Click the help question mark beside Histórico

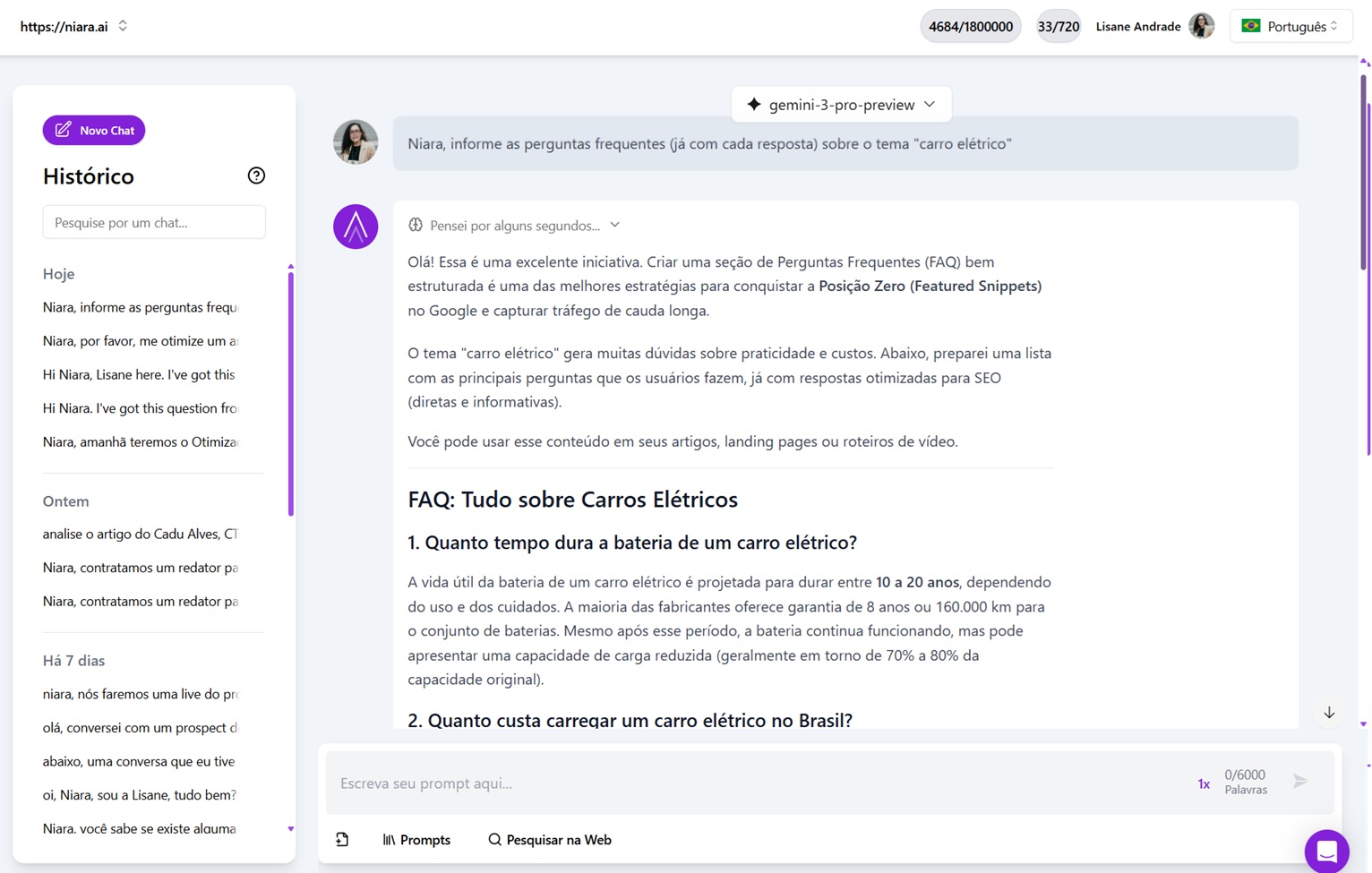[256, 175]
